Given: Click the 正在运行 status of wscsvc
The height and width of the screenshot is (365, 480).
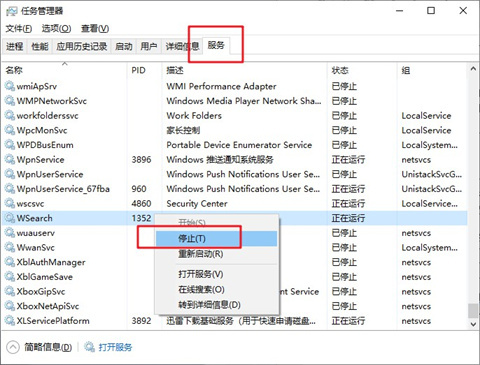Looking at the screenshot, I should (348, 203).
